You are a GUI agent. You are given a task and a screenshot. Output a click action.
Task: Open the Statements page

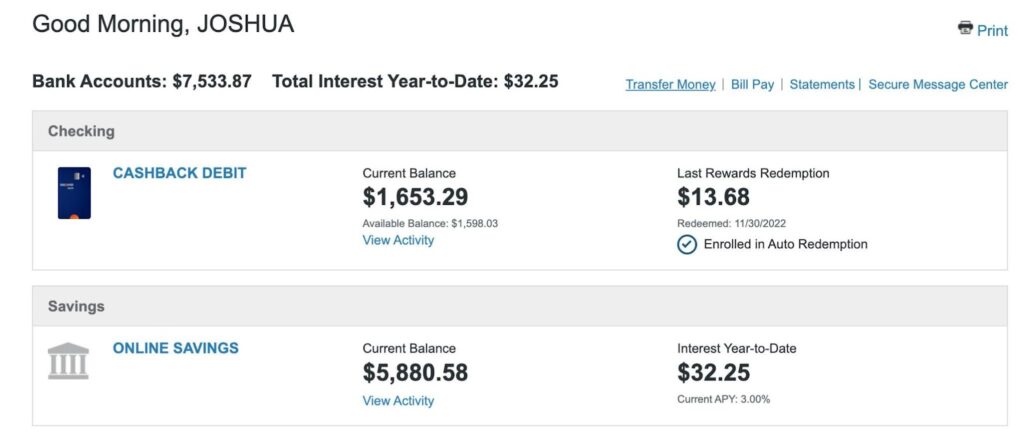point(822,85)
